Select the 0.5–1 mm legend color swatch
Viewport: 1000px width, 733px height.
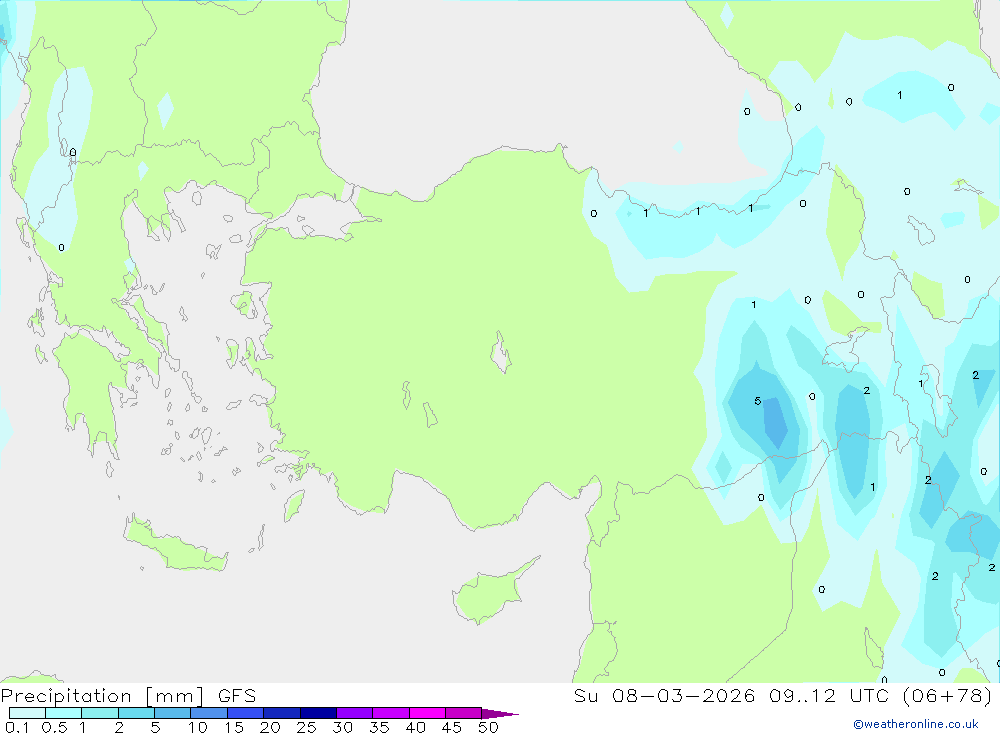64,713
